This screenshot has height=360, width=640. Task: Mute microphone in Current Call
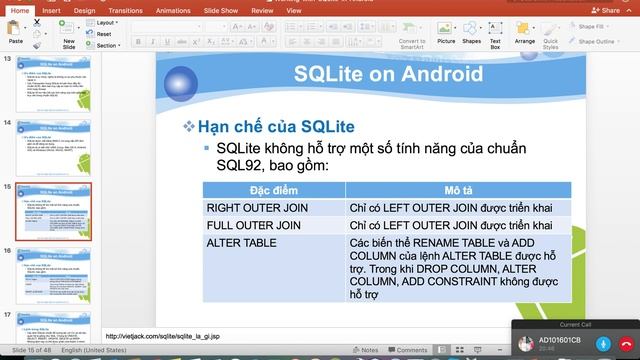click(x=603, y=344)
